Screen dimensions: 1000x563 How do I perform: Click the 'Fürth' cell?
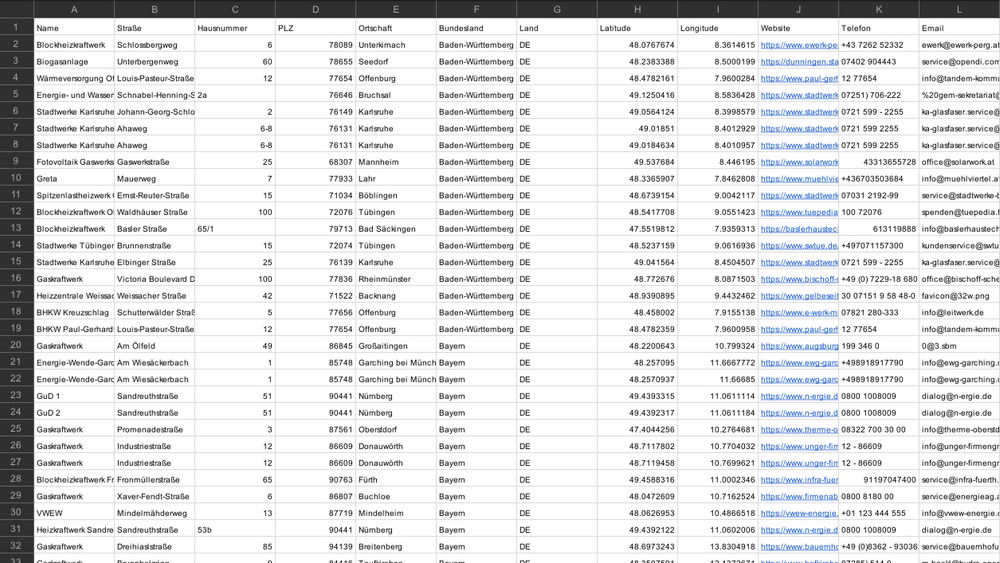(396, 479)
